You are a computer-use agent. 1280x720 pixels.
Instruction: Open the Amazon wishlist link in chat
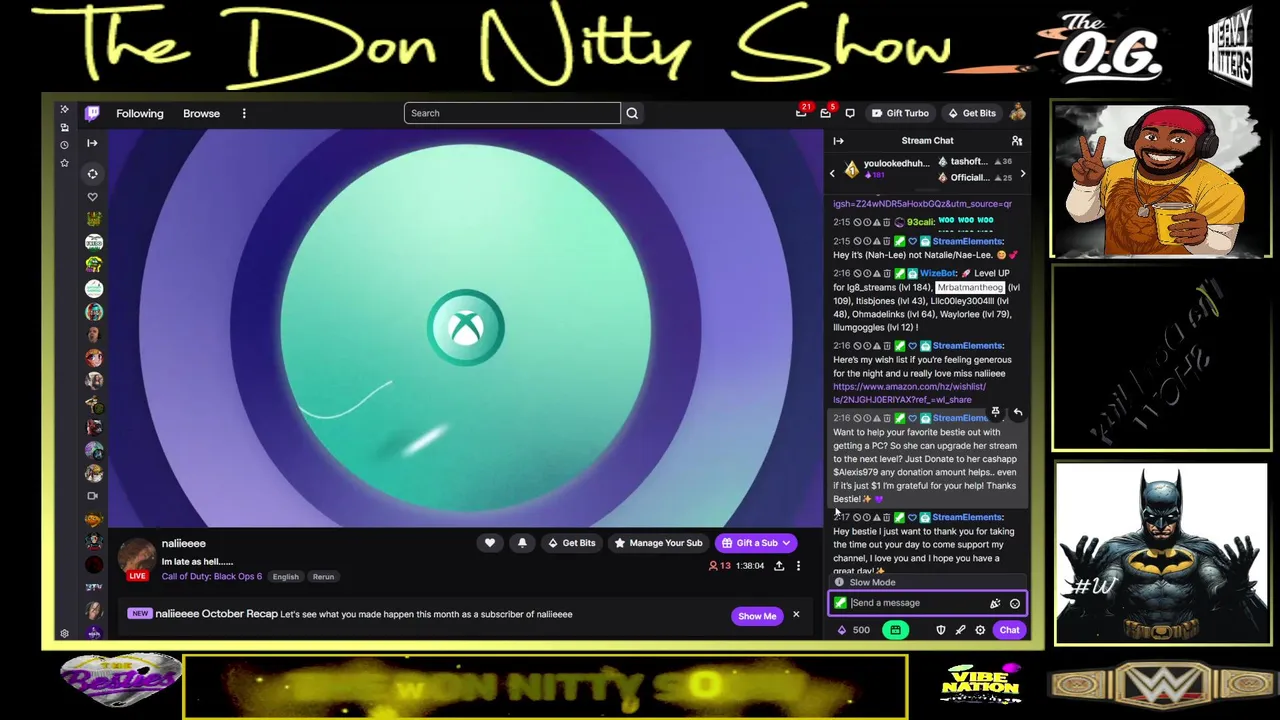point(909,393)
